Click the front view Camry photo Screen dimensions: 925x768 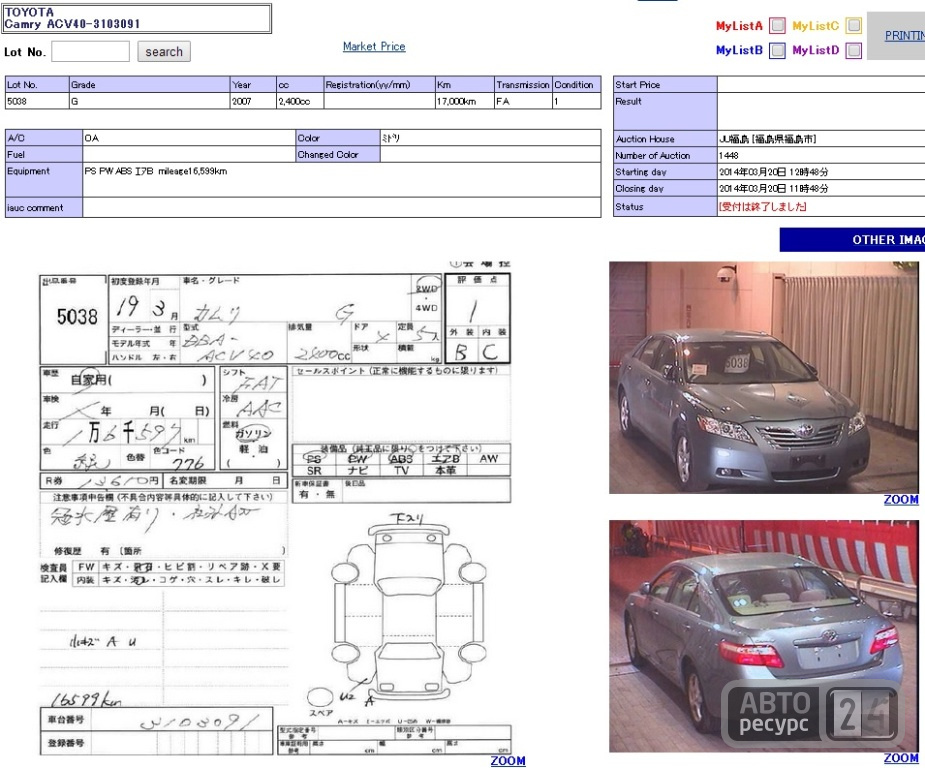pos(763,378)
